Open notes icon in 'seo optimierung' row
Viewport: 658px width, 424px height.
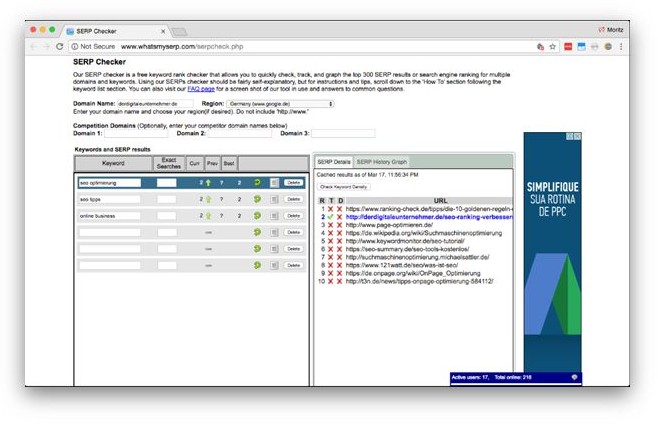point(274,183)
